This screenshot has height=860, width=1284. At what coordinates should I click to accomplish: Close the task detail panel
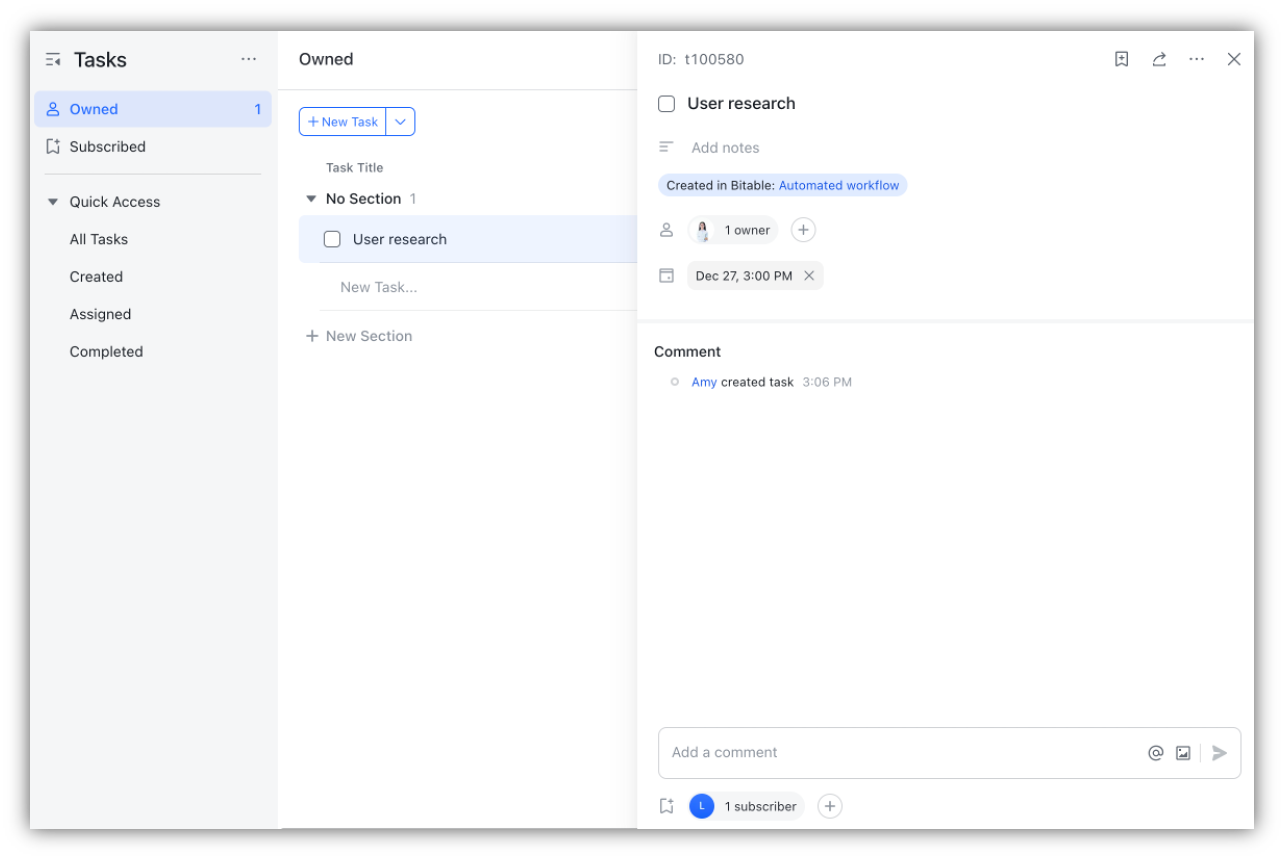point(1234,59)
